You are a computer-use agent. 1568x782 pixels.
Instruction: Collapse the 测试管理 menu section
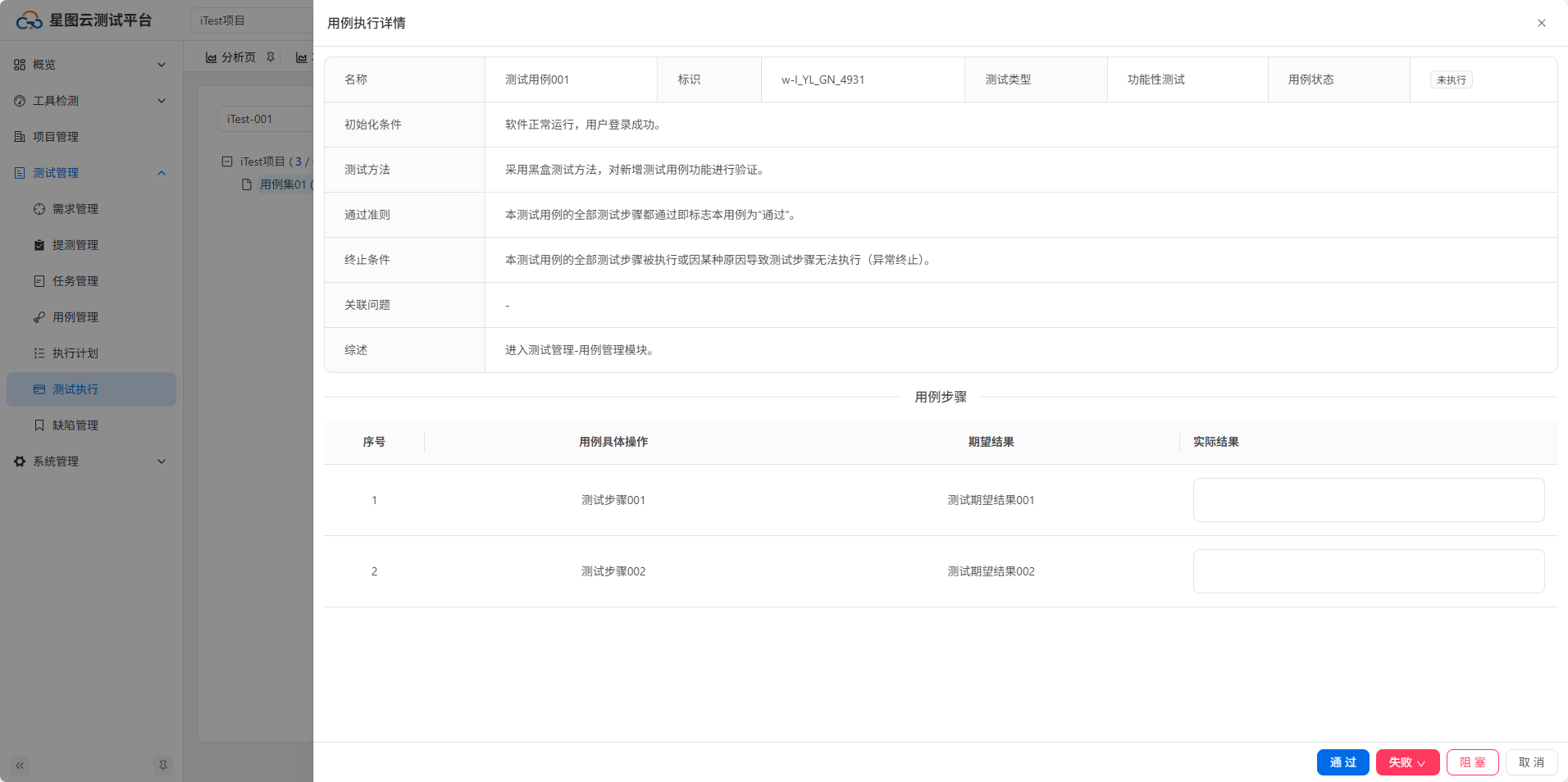pos(162,173)
